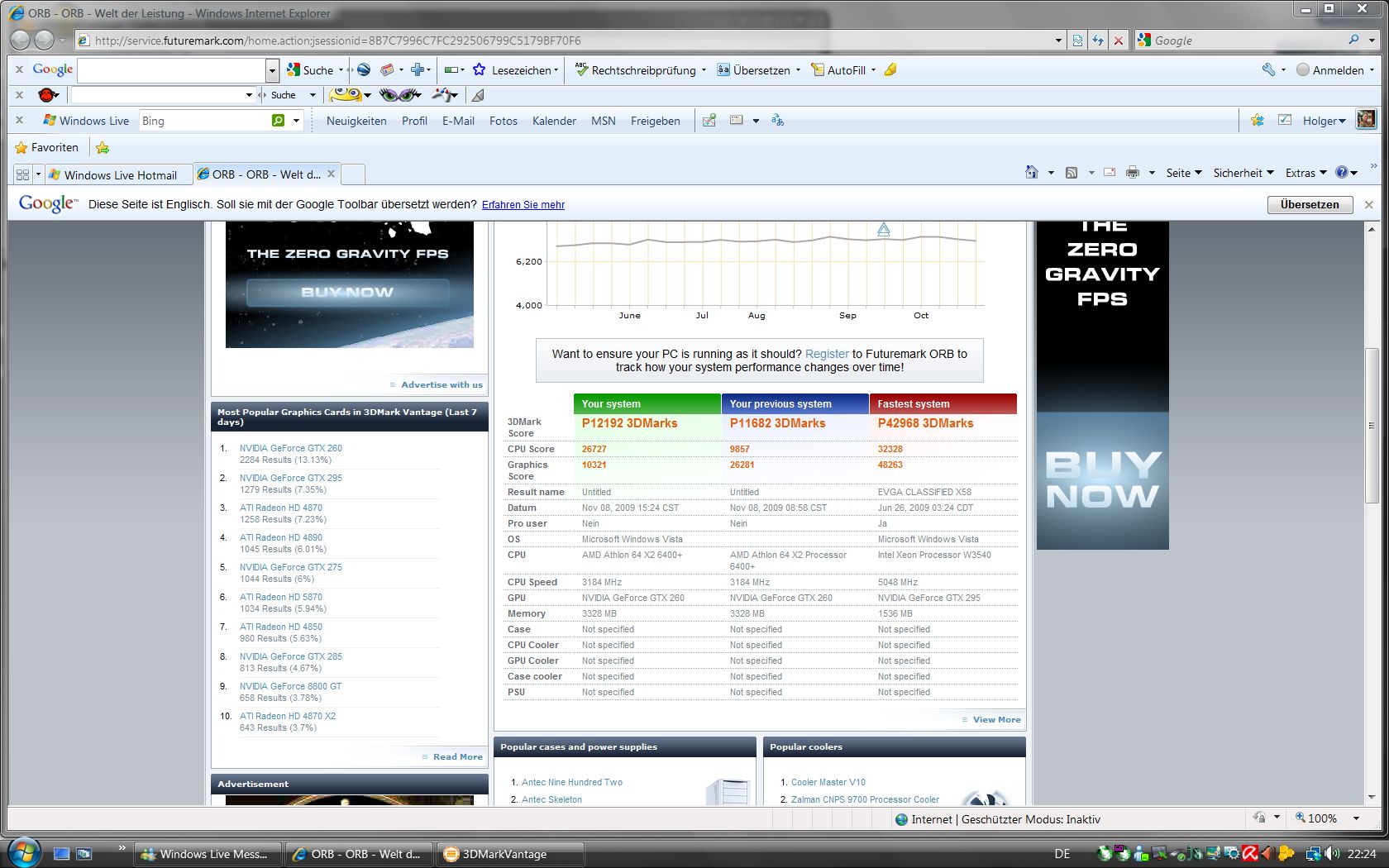The width and height of the screenshot is (1389, 868).
Task: Open 3DMarkVantage from the taskbar
Action: [x=510, y=854]
